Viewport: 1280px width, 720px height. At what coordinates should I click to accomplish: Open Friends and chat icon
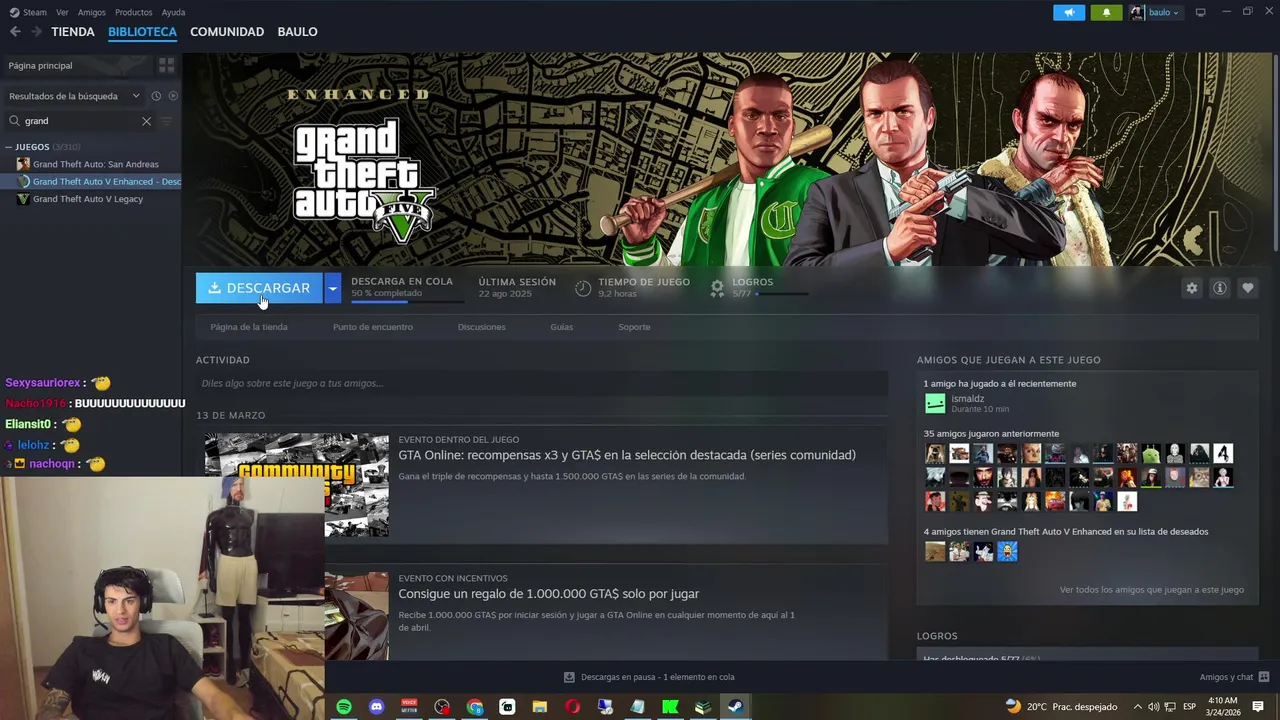tap(1264, 677)
